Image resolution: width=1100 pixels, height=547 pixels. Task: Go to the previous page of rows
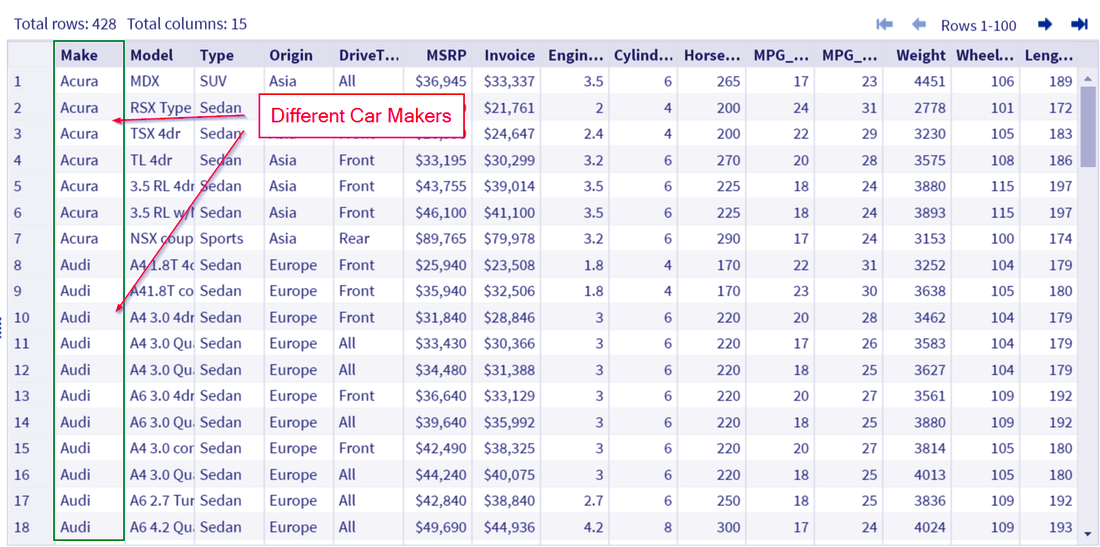coord(918,25)
